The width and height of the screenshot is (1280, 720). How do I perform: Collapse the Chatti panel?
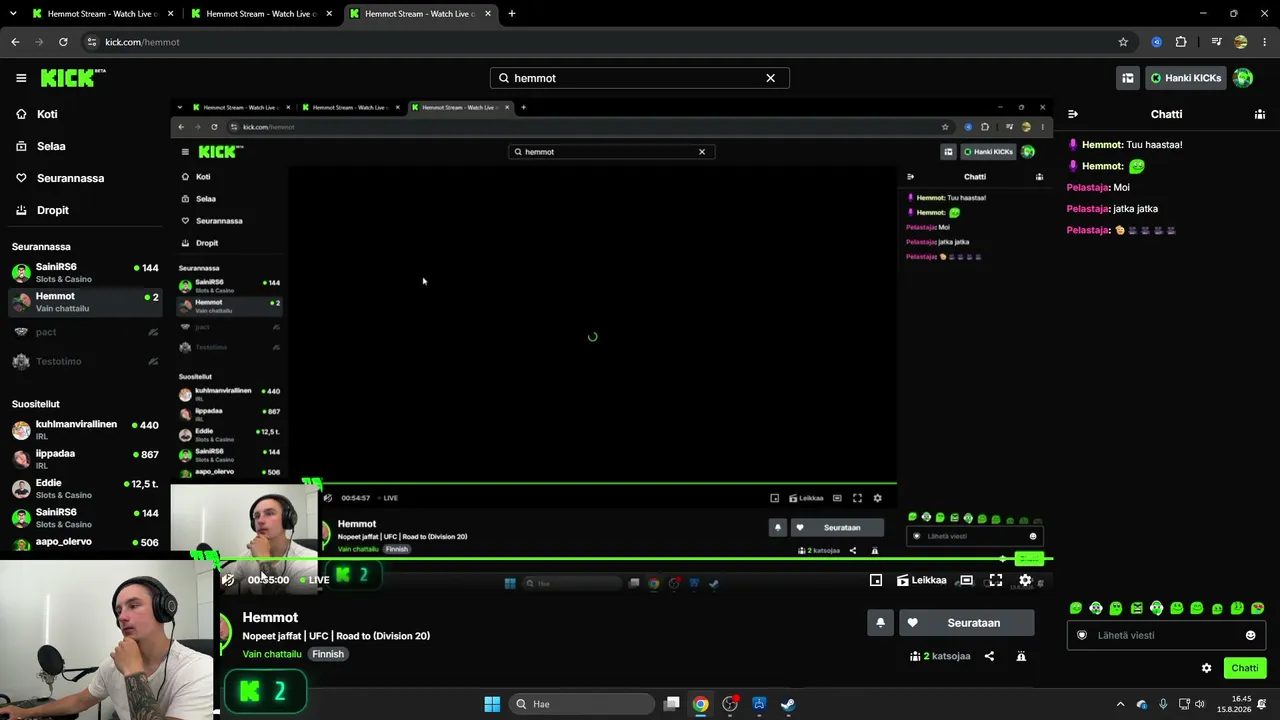click(1073, 114)
